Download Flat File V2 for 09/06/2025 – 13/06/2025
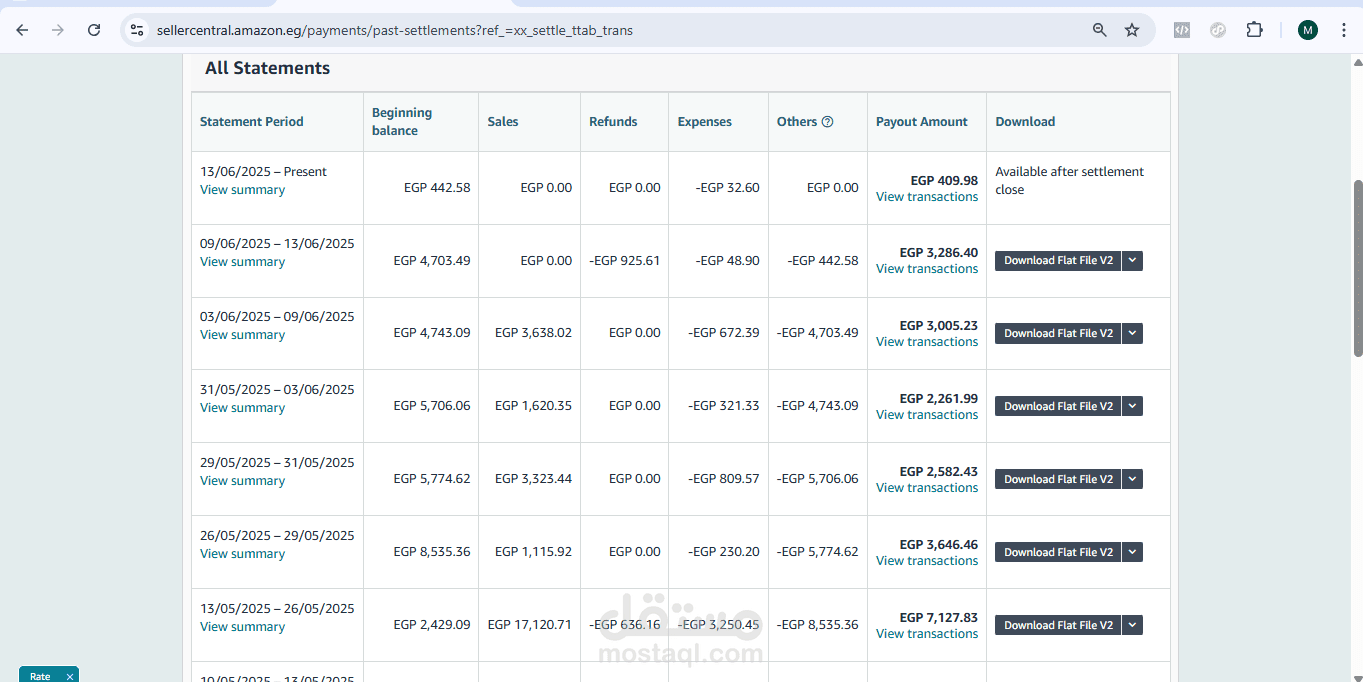 coord(1058,261)
